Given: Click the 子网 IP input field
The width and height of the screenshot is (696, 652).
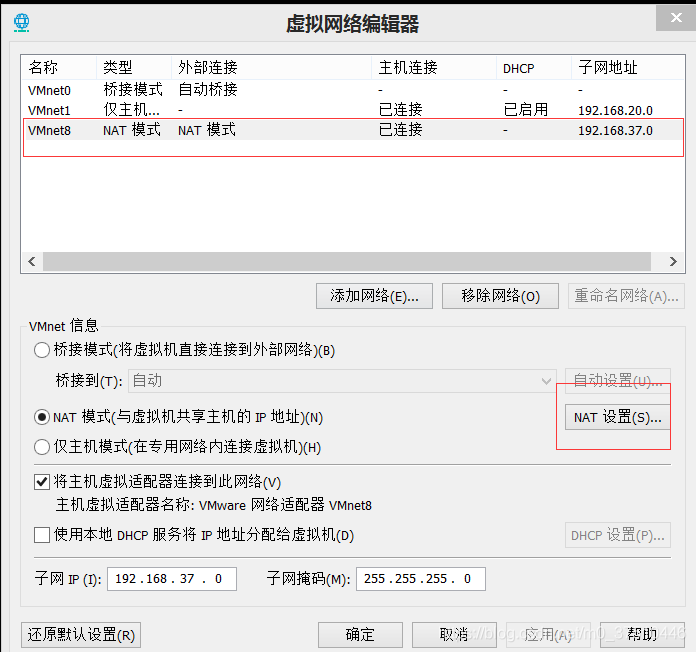Looking at the screenshot, I should pyautogui.click(x=172, y=579).
